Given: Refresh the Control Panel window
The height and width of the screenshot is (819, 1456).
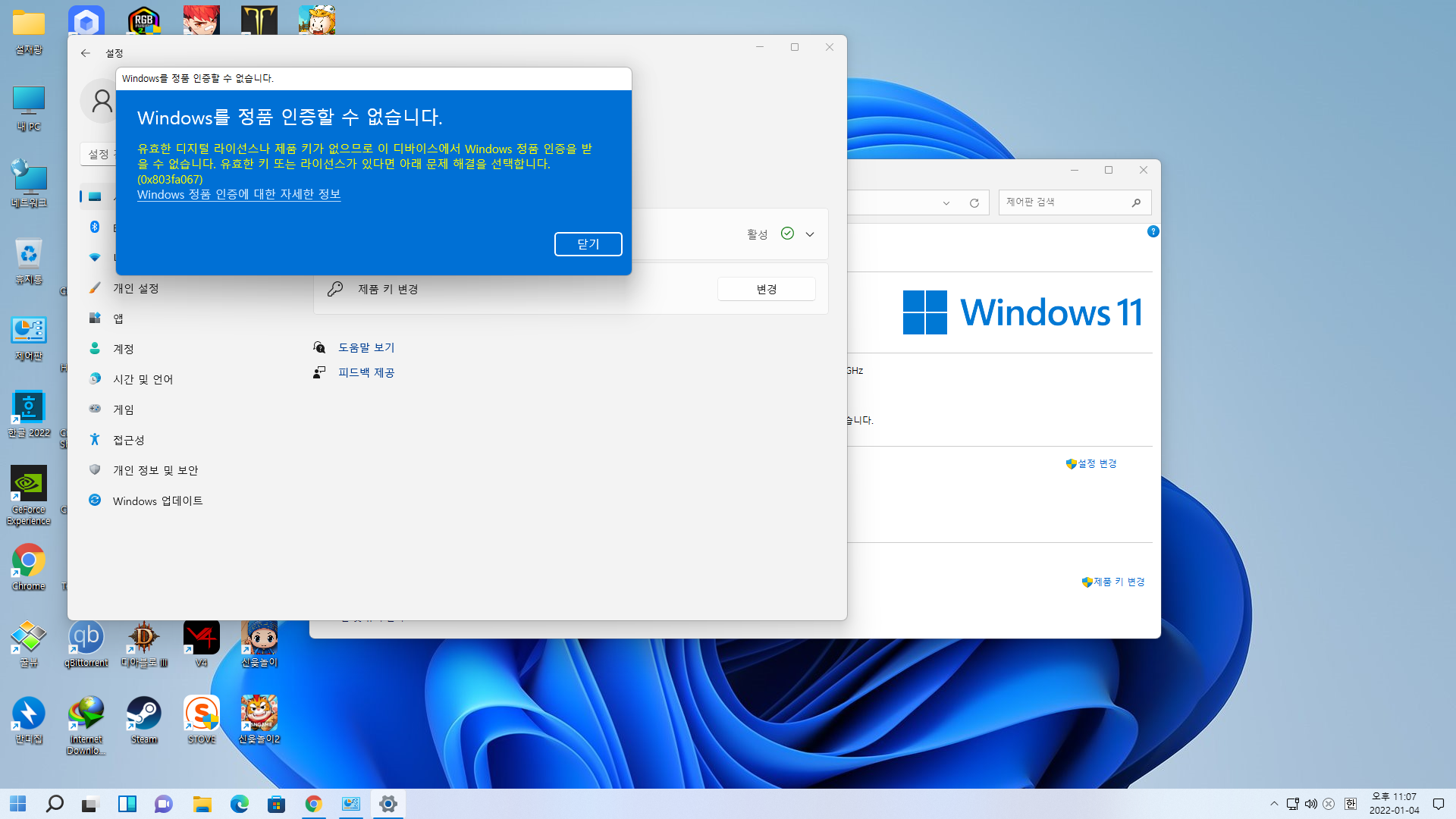Looking at the screenshot, I should (974, 202).
